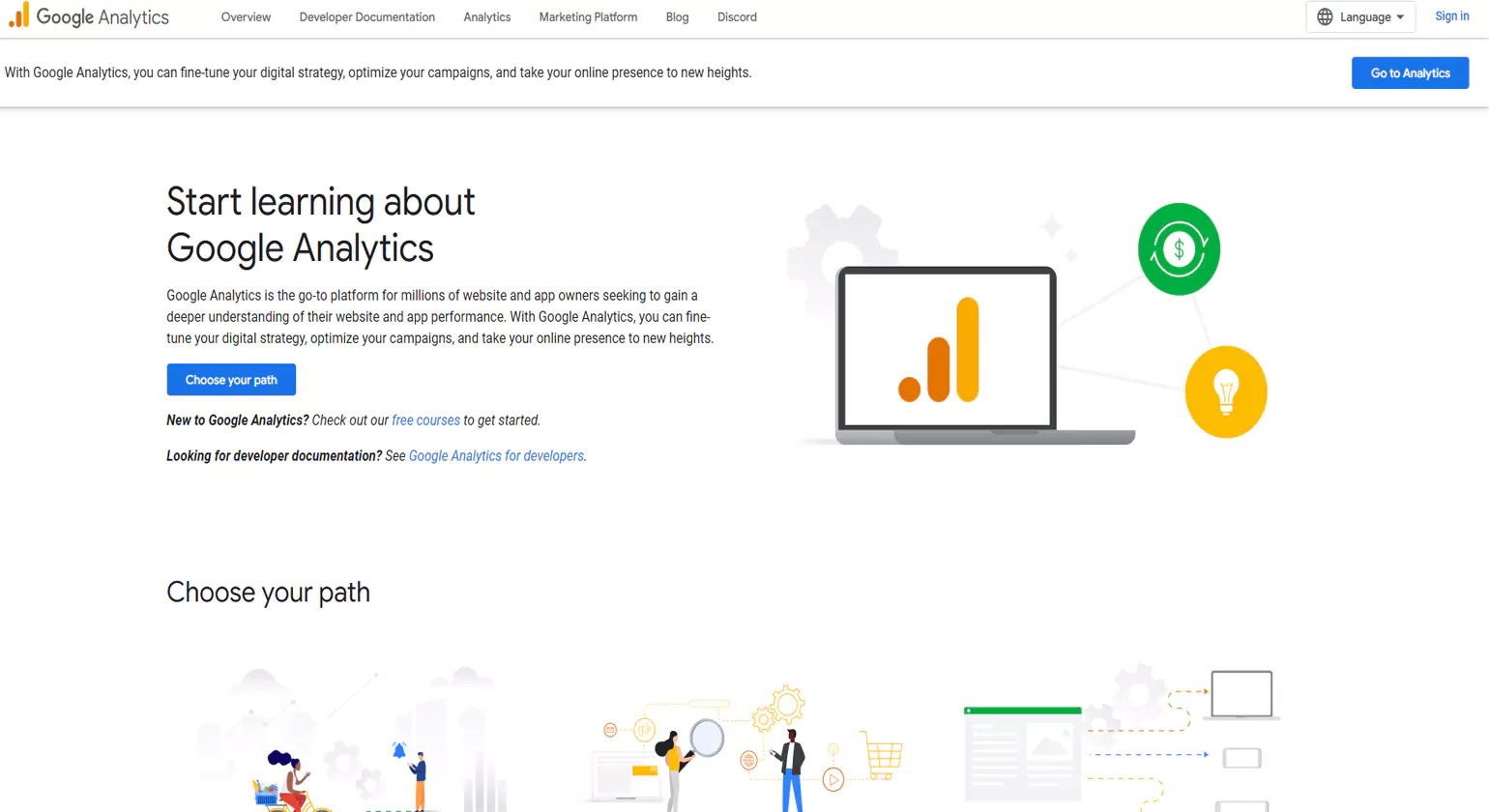The width and height of the screenshot is (1489, 812).
Task: Open Developer Documentation from the nav bar
Action: coord(367,16)
